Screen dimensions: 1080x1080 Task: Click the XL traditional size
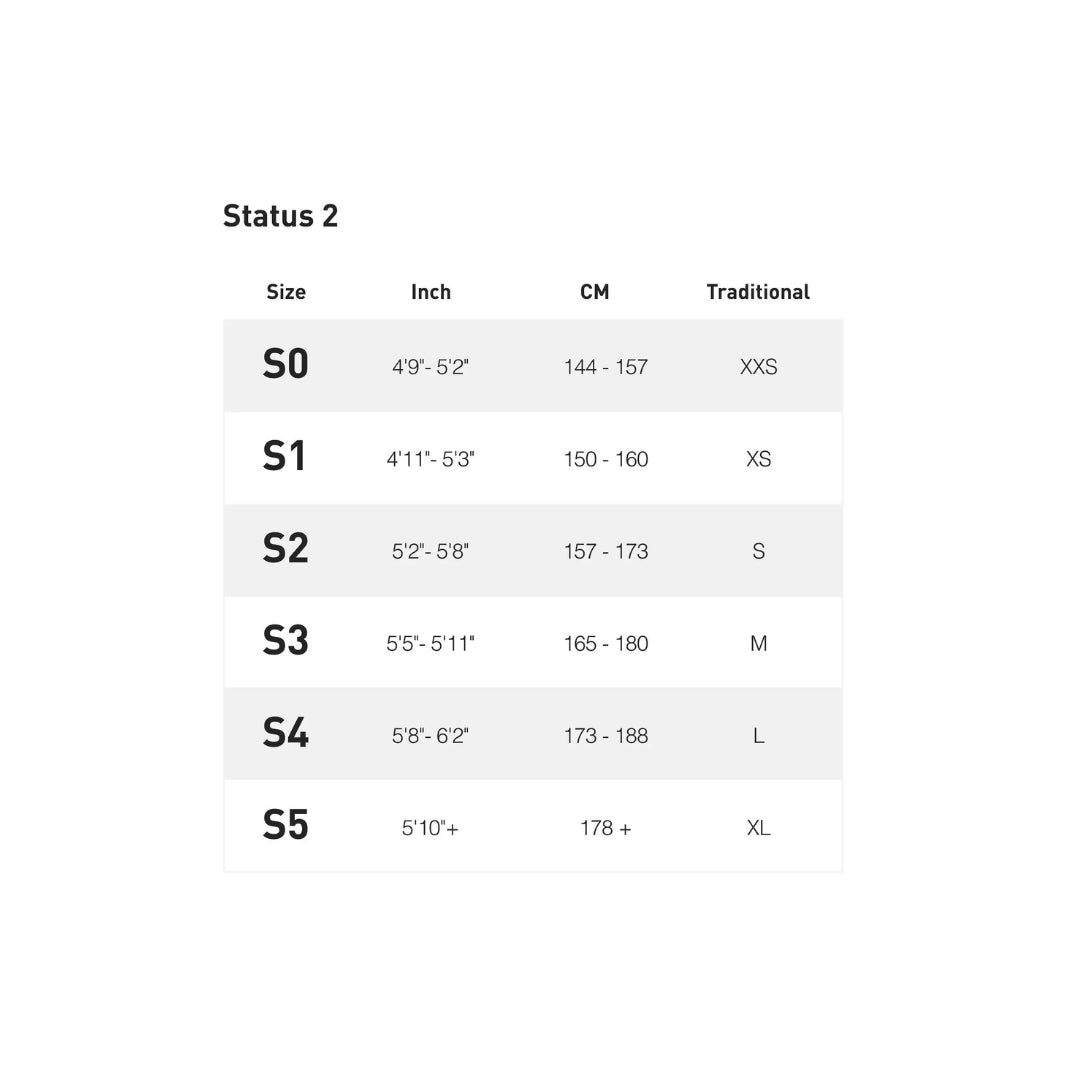758,828
